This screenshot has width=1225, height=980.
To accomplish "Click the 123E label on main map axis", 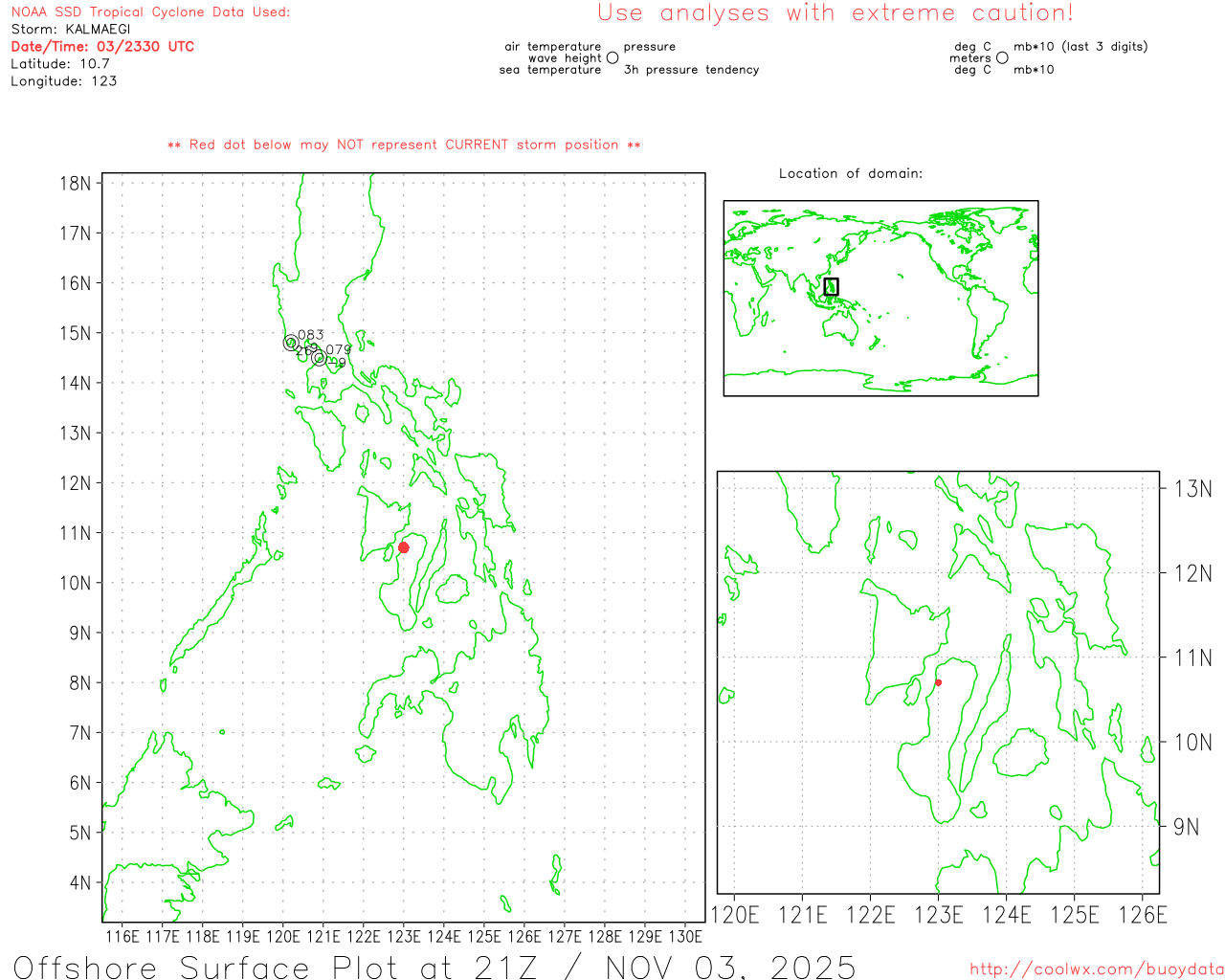I will pyautogui.click(x=403, y=937).
